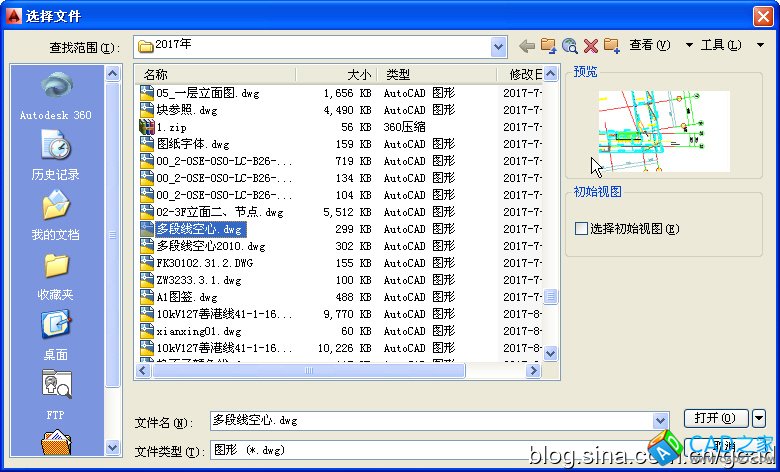
Task: Expand the 文件名 combo box arrow
Action: (660, 421)
